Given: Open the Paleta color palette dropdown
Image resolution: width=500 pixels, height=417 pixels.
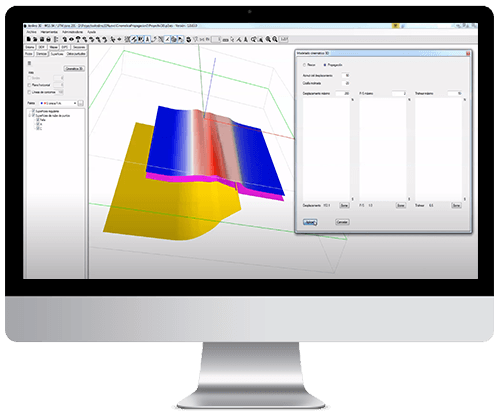Looking at the screenshot, I should (x=58, y=103).
